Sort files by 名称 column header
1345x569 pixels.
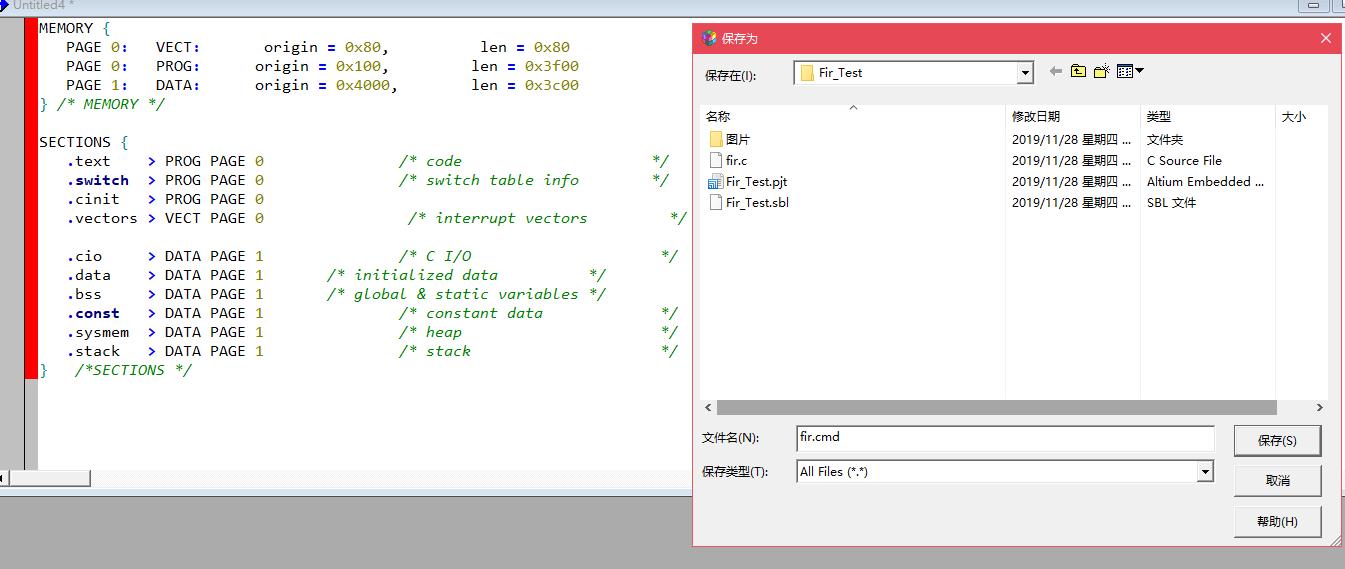tap(718, 117)
